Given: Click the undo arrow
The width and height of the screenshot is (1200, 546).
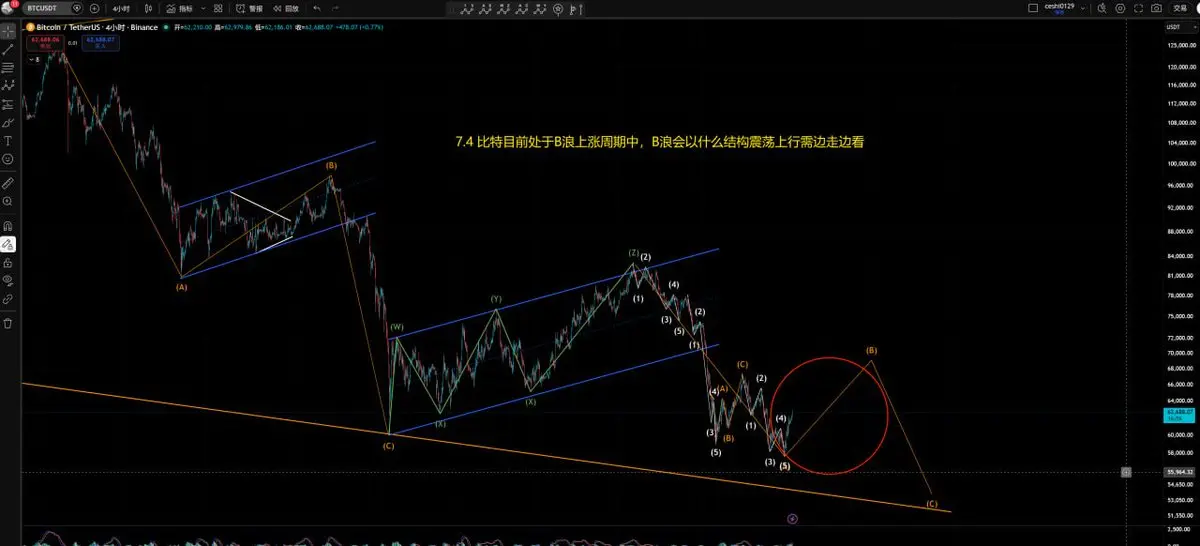Looking at the screenshot, I should pos(317,8).
